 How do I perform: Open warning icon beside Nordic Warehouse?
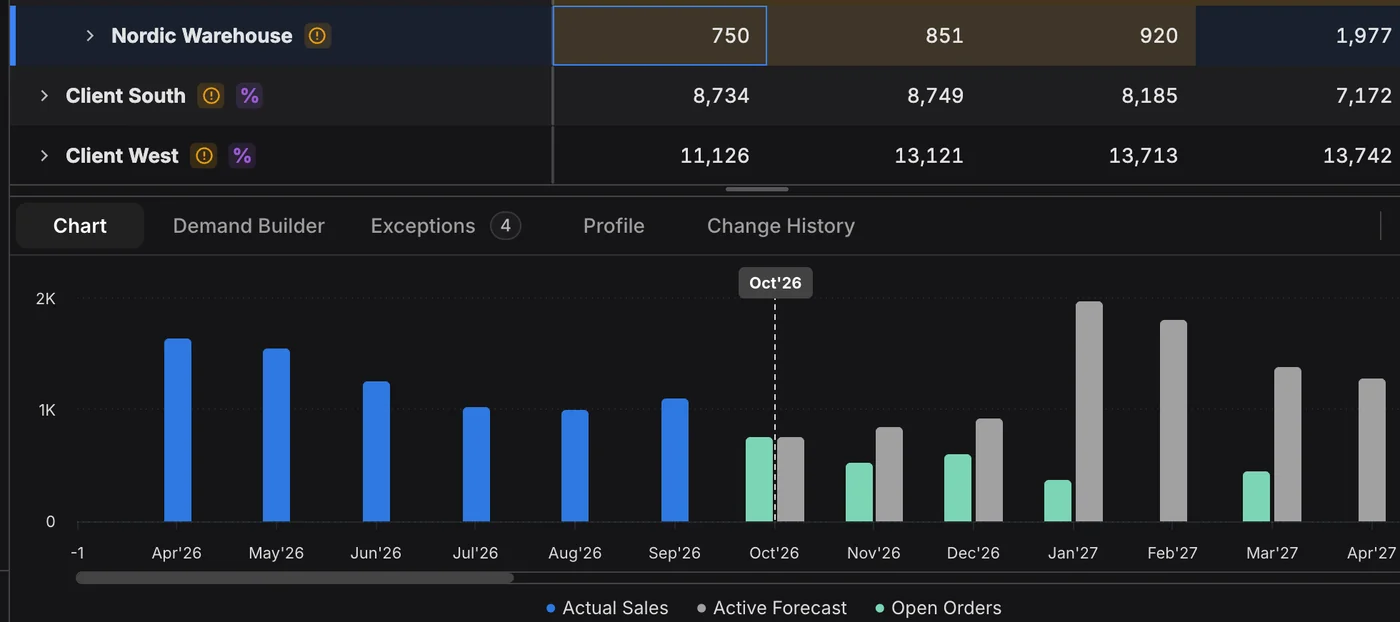pos(317,36)
